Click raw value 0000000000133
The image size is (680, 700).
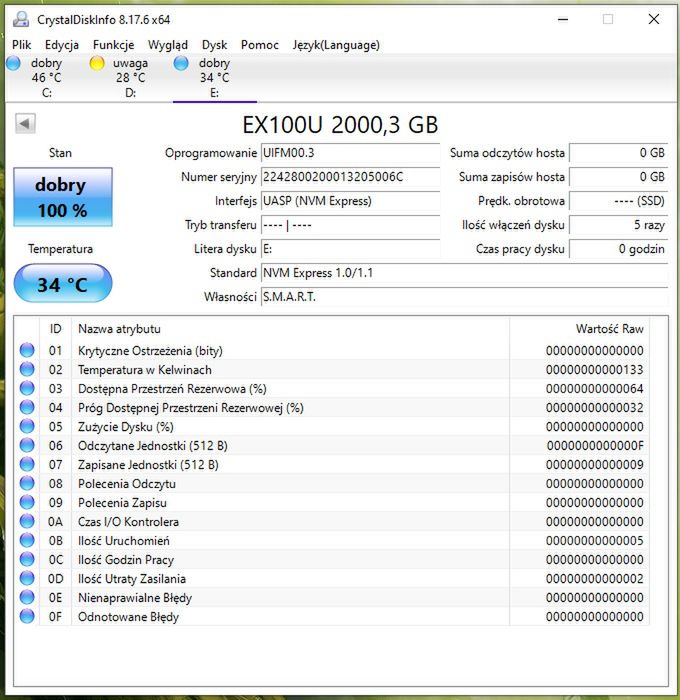[x=594, y=370]
